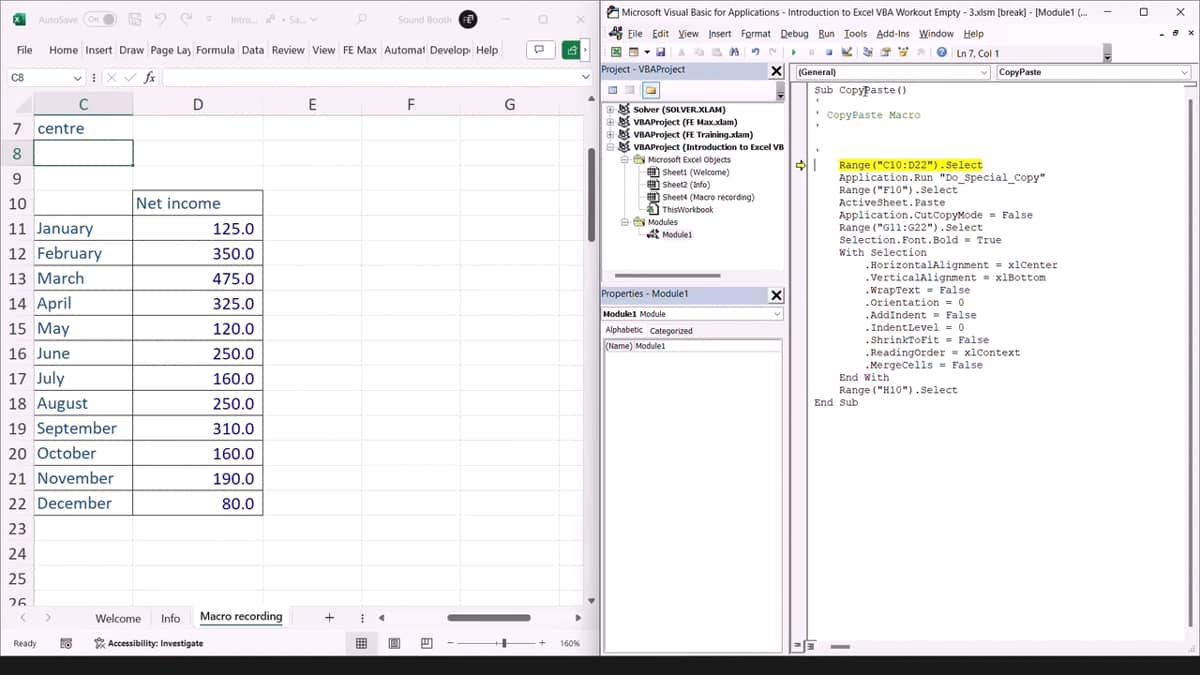This screenshot has height=675, width=1200.
Task: Open the Excel FE Max ribbon tab
Action: (x=359, y=50)
